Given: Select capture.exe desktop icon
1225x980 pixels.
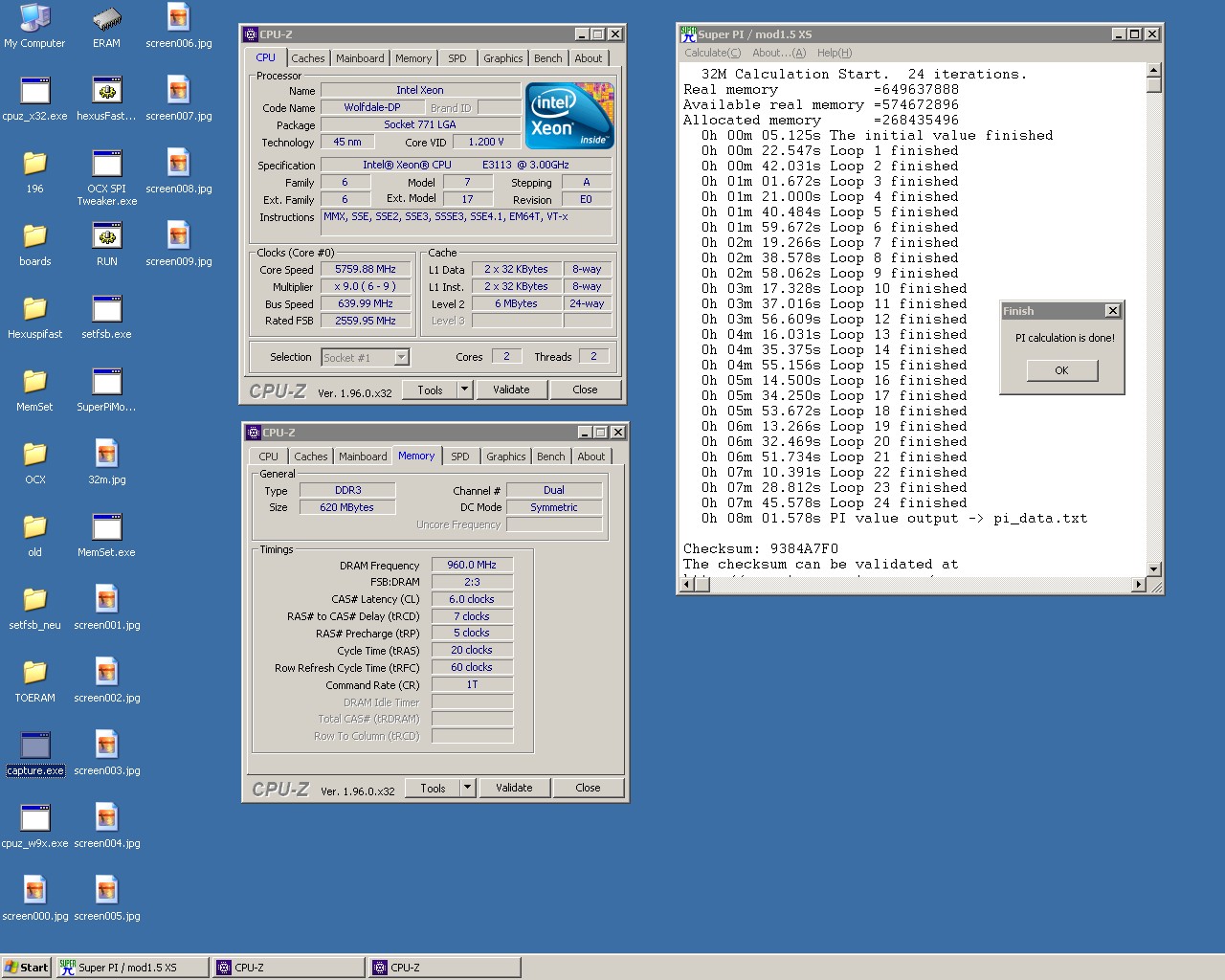Looking at the screenshot, I should pyautogui.click(x=34, y=753).
